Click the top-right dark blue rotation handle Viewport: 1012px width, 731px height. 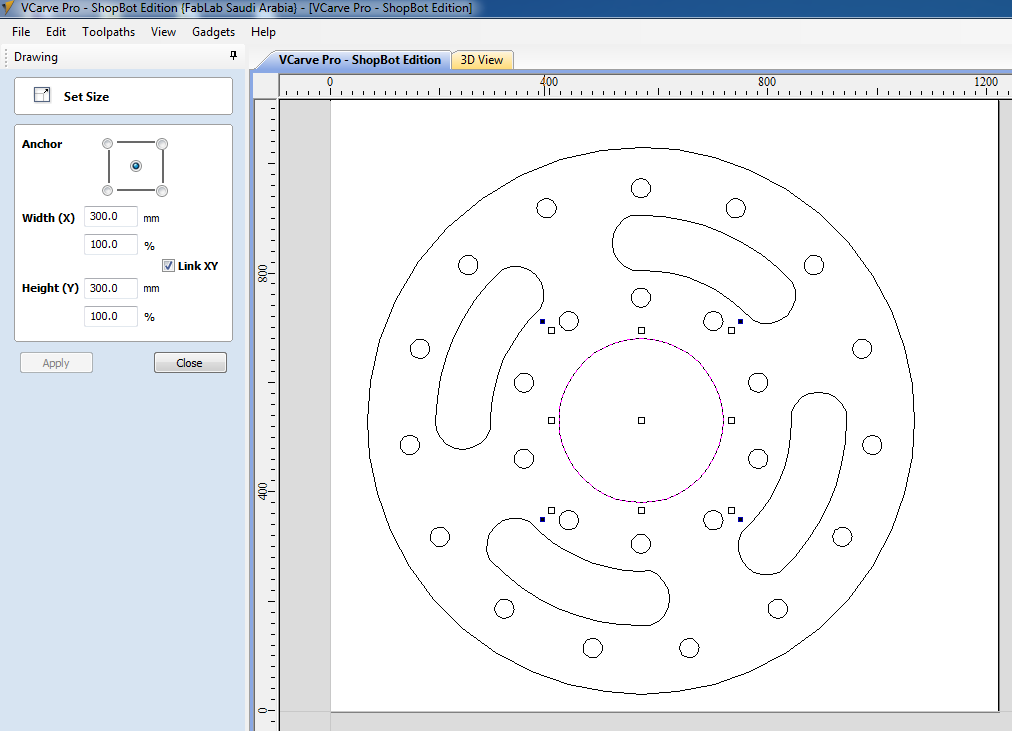pyautogui.click(x=740, y=321)
